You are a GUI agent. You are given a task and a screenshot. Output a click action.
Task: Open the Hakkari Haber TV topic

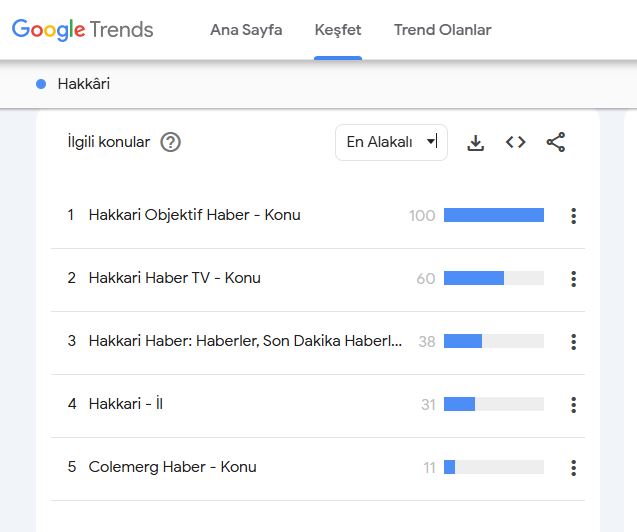(x=174, y=278)
